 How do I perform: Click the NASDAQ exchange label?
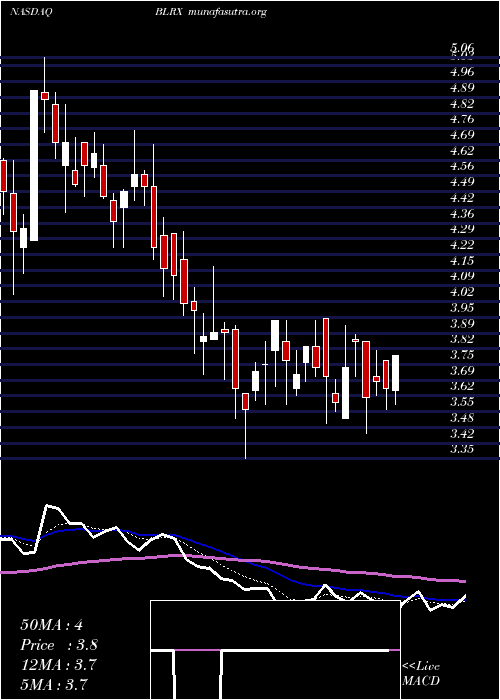[x=31, y=12]
